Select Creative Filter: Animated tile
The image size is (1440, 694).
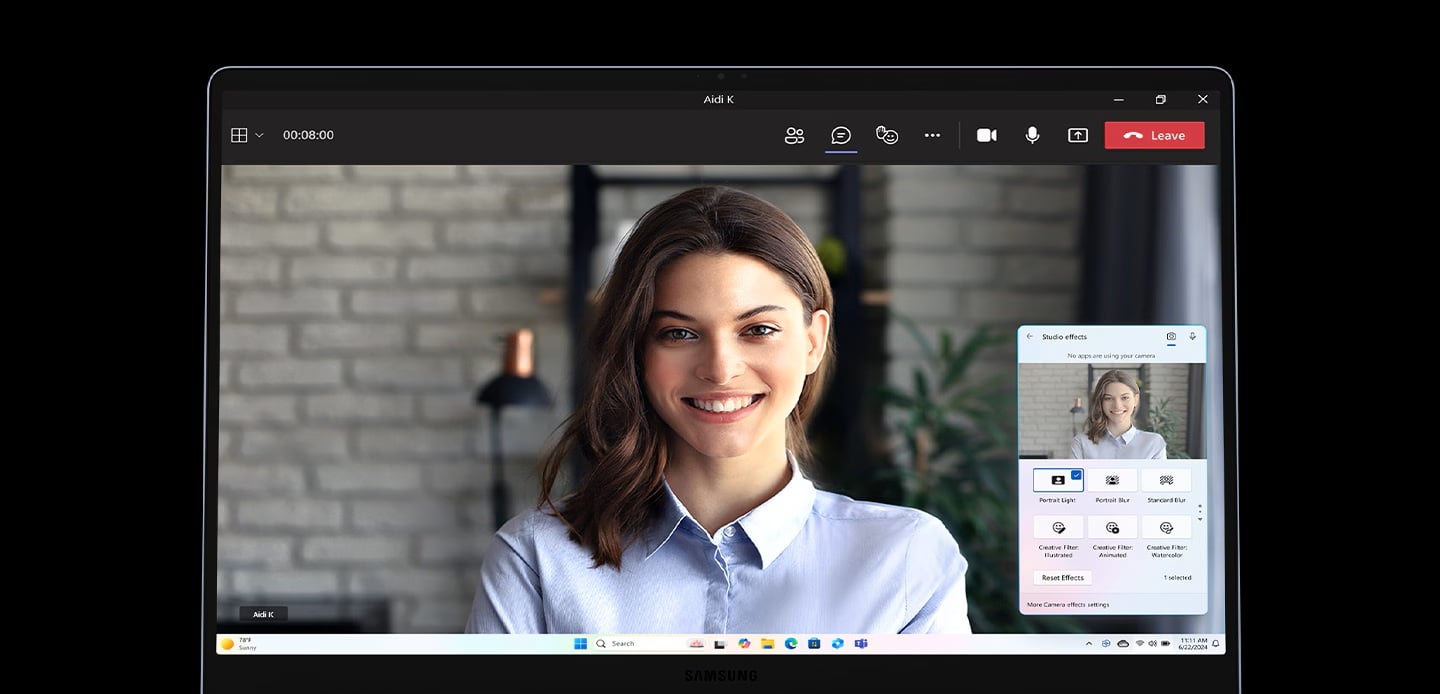tap(1112, 528)
